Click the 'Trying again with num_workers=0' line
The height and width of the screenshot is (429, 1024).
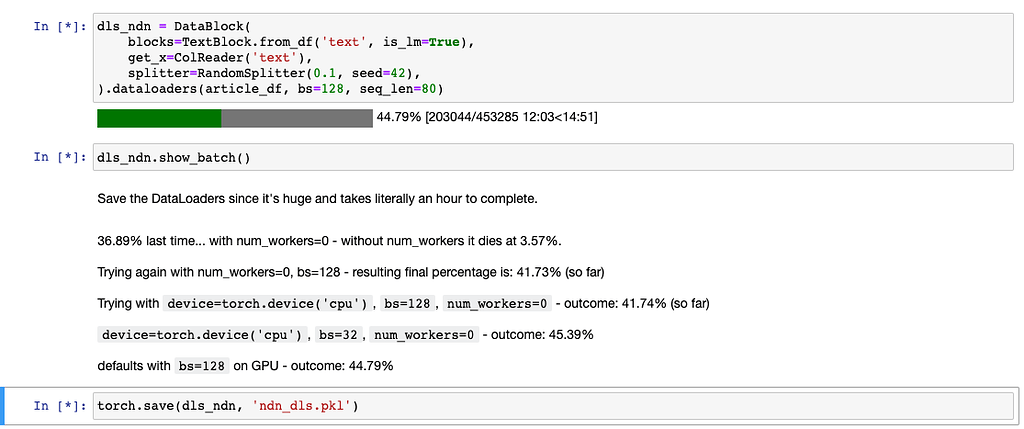(351, 272)
